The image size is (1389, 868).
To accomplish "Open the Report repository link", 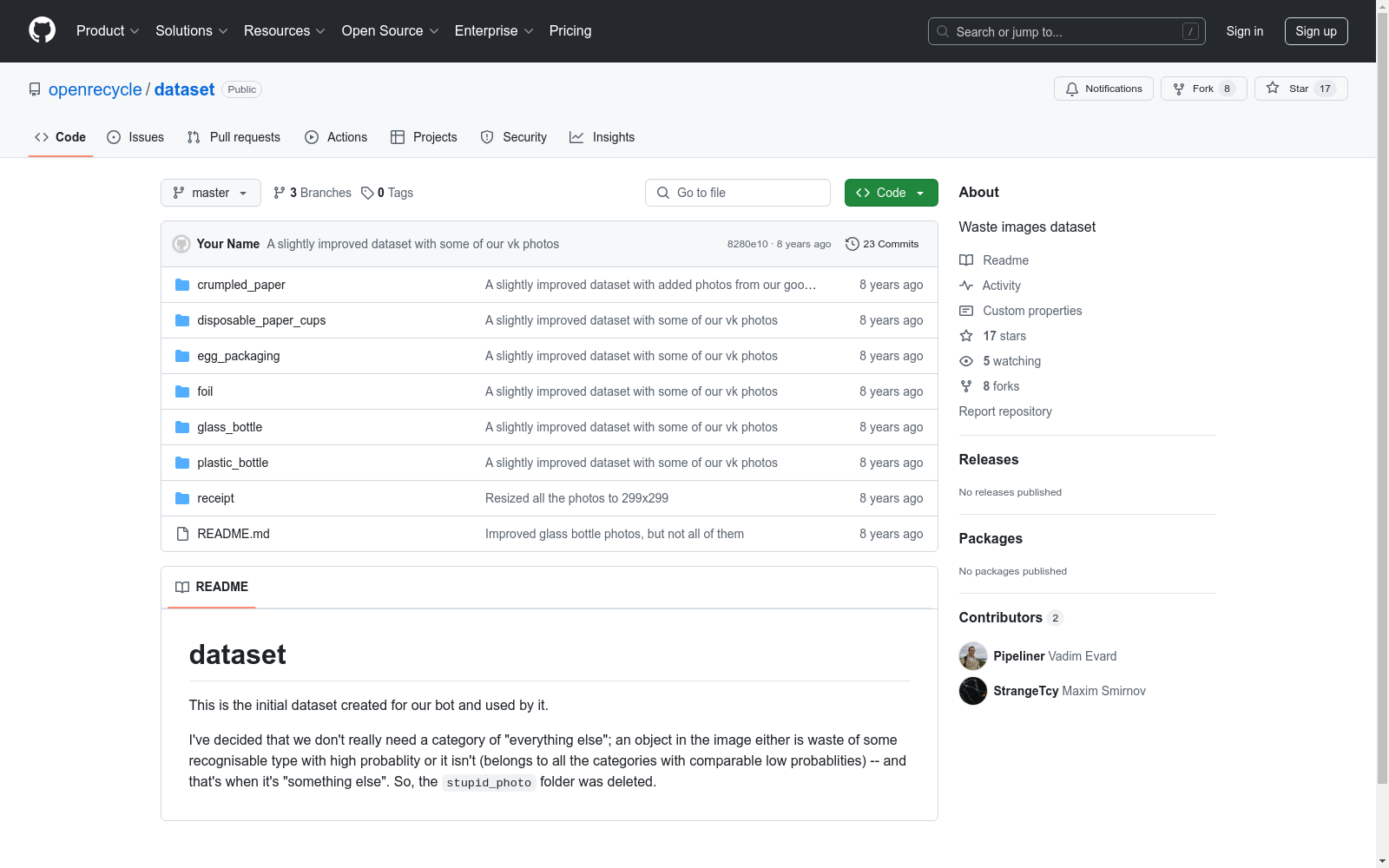I will coord(1005,411).
